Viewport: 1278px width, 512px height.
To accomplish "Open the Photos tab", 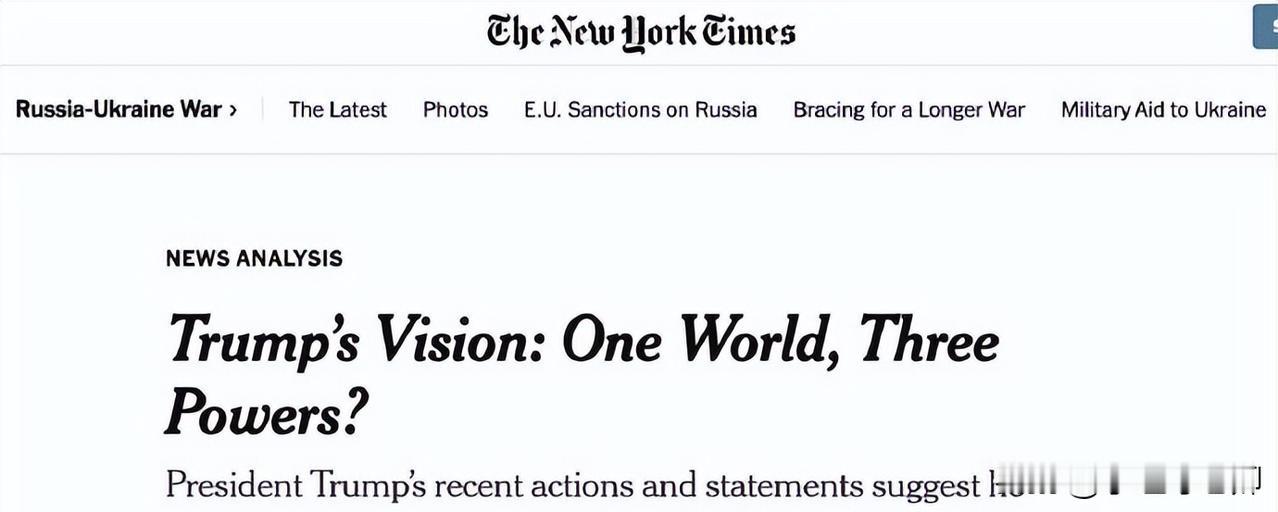I will click(x=455, y=110).
